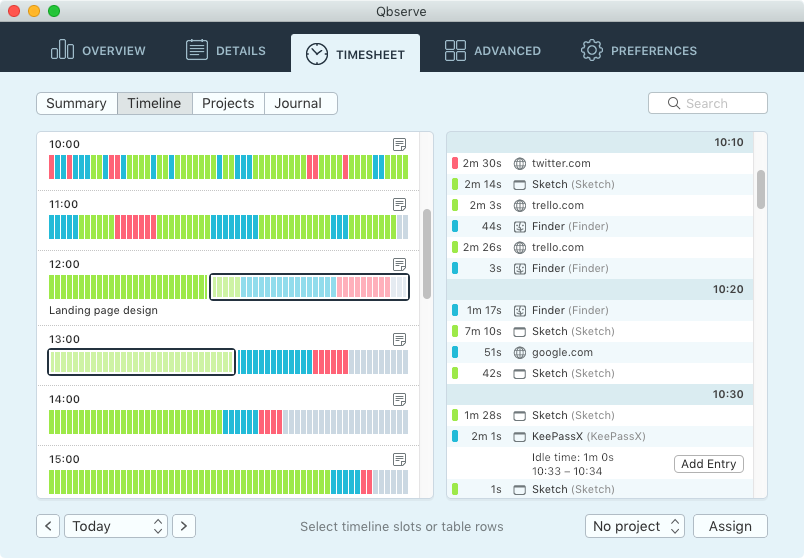Open the No project dropdown
The width and height of the screenshot is (804, 558).
(x=635, y=526)
